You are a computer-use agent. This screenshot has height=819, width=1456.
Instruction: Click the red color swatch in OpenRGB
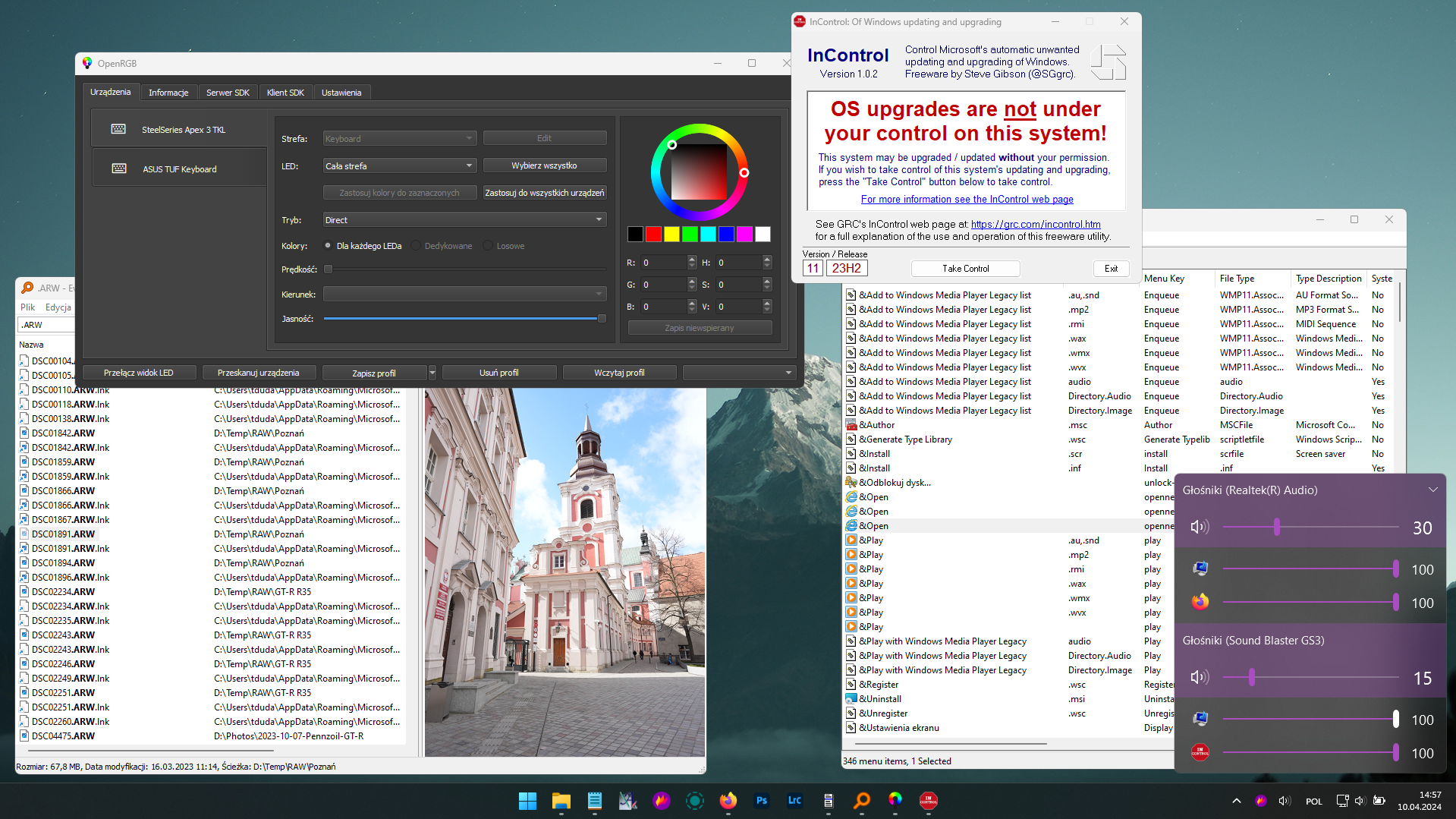653,234
